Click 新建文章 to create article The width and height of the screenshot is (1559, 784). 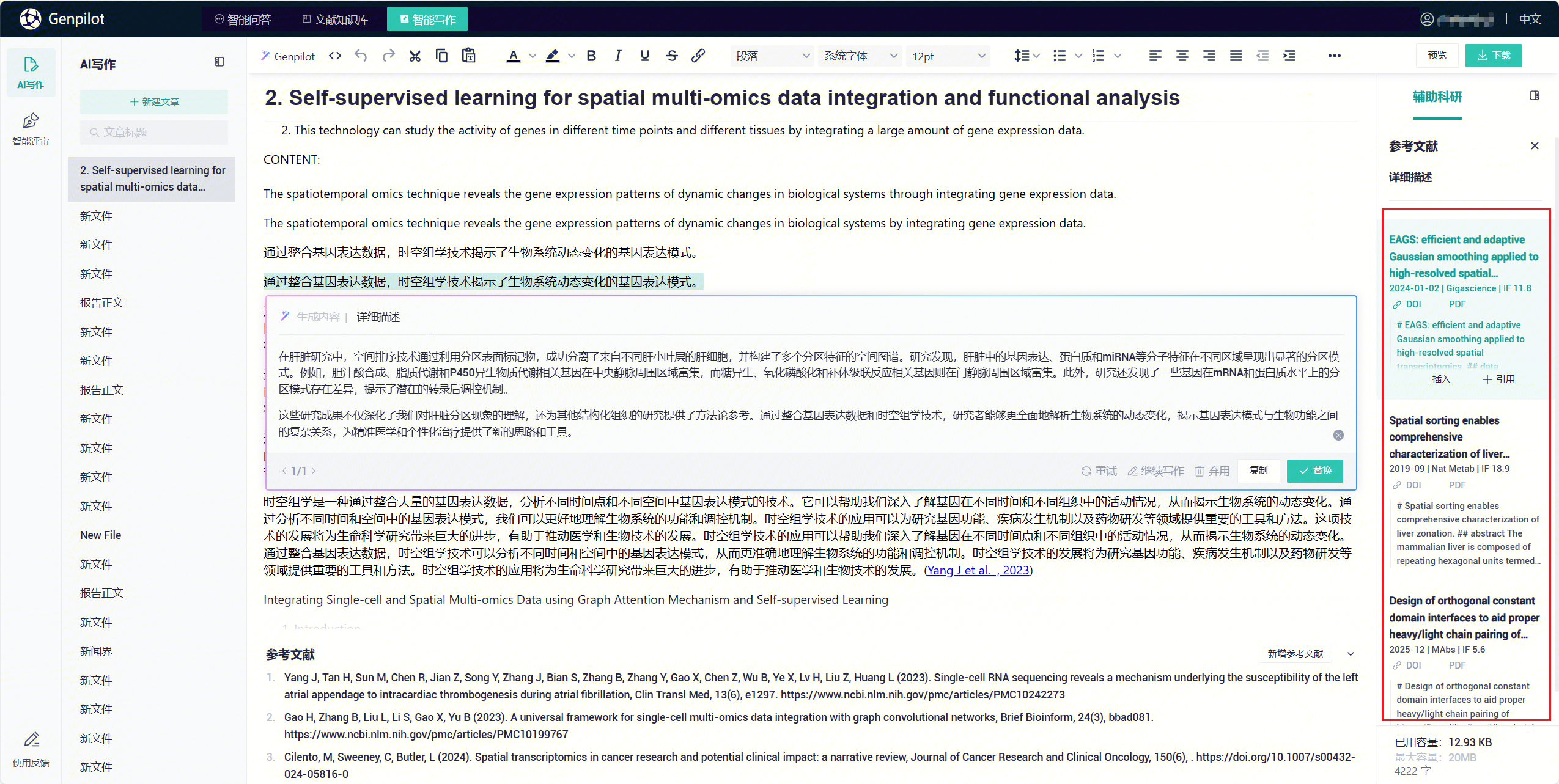[154, 101]
